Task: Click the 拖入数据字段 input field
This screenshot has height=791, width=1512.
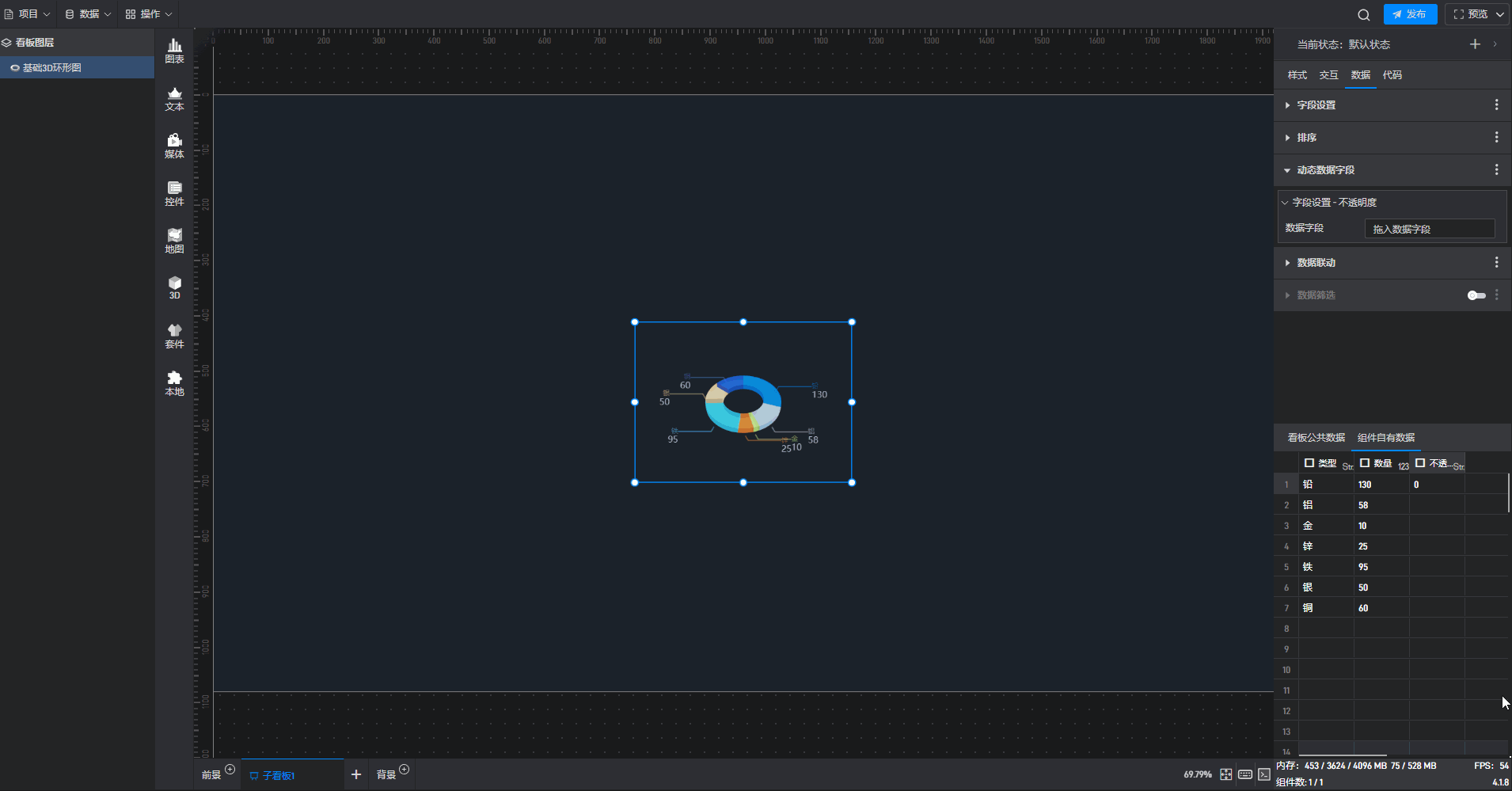Action: [x=1429, y=229]
